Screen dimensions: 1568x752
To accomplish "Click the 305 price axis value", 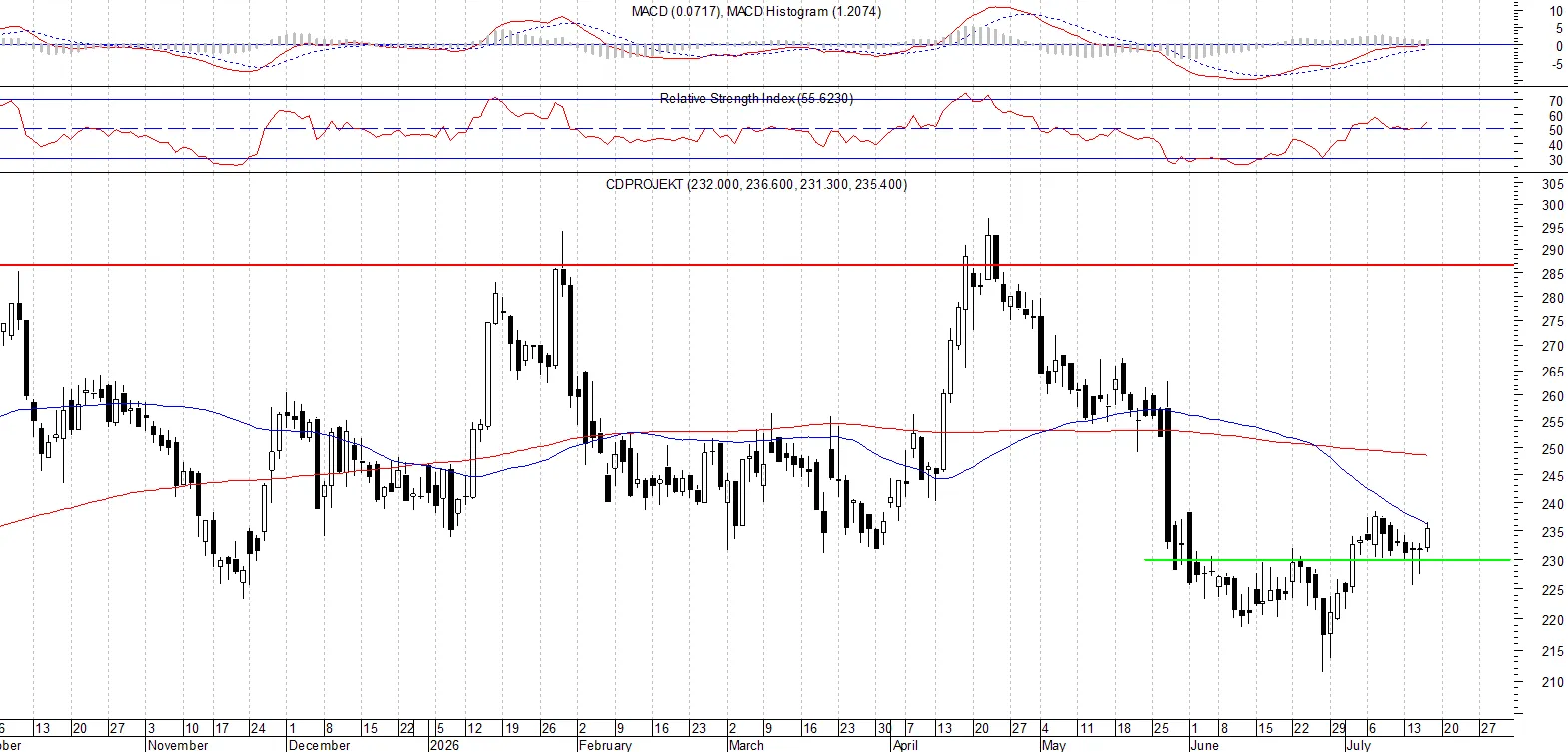I will click(1553, 185).
